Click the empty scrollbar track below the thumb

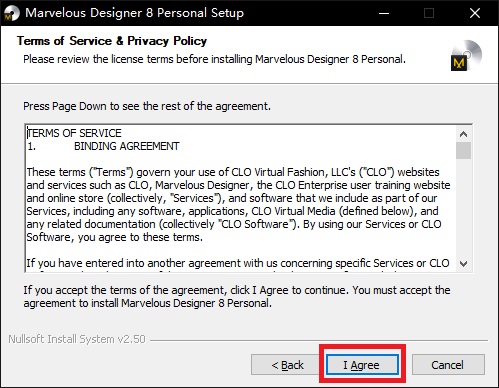point(463,208)
